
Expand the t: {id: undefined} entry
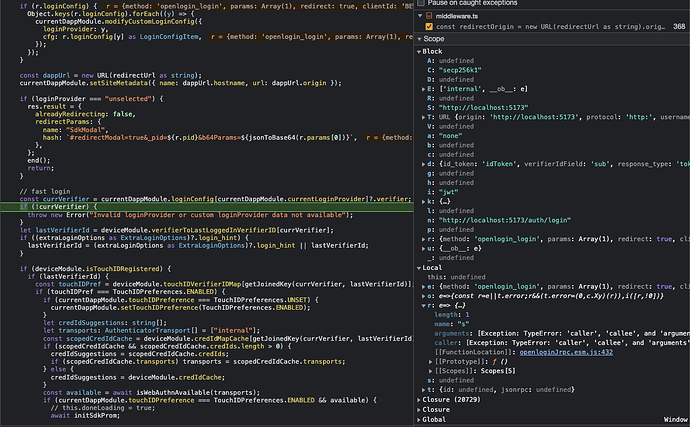tap(423, 390)
